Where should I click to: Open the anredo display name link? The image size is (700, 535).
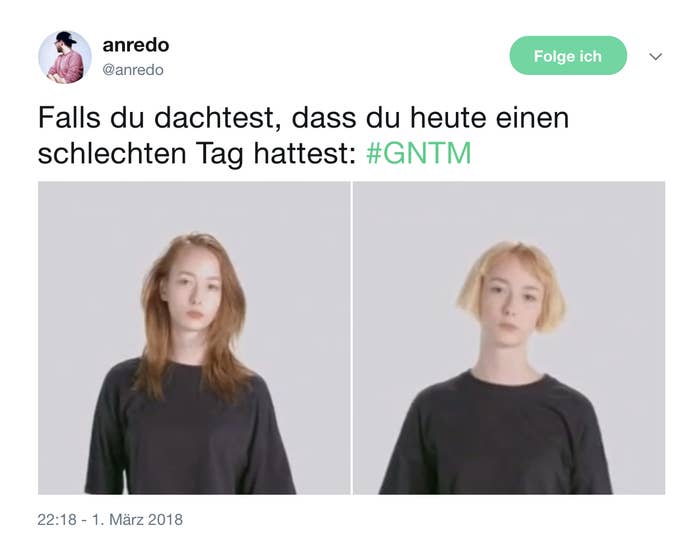pyautogui.click(x=136, y=45)
